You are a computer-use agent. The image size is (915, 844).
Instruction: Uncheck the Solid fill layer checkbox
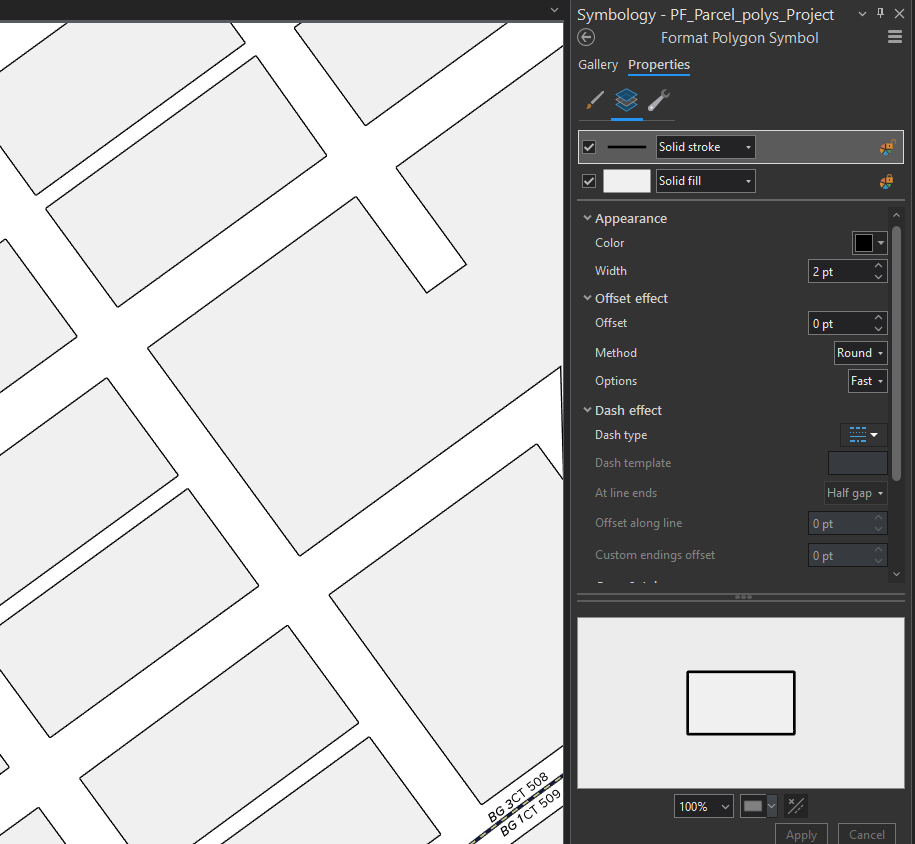(589, 181)
